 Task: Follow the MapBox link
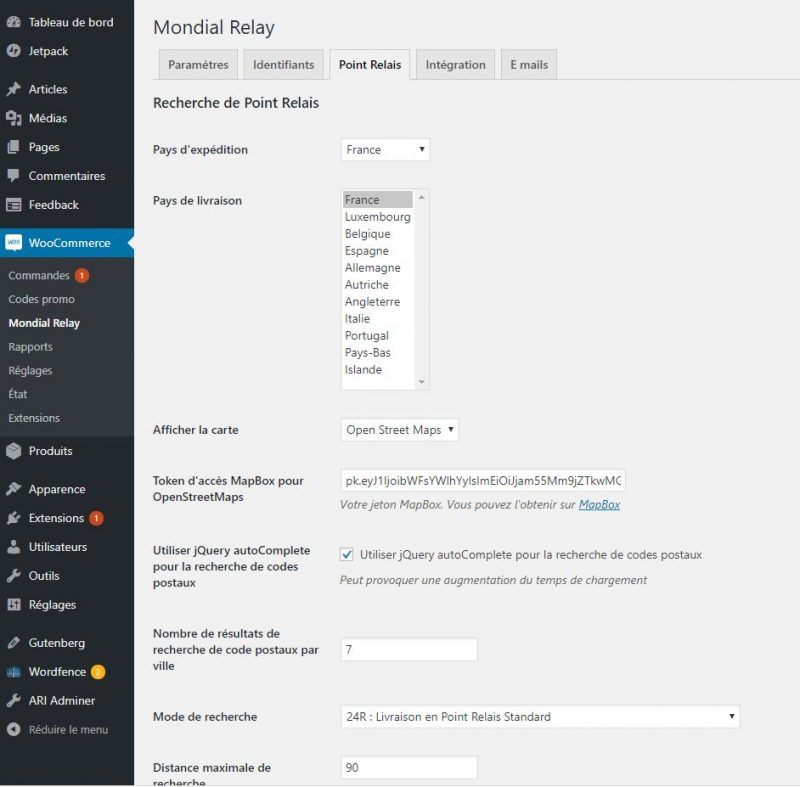click(599, 504)
